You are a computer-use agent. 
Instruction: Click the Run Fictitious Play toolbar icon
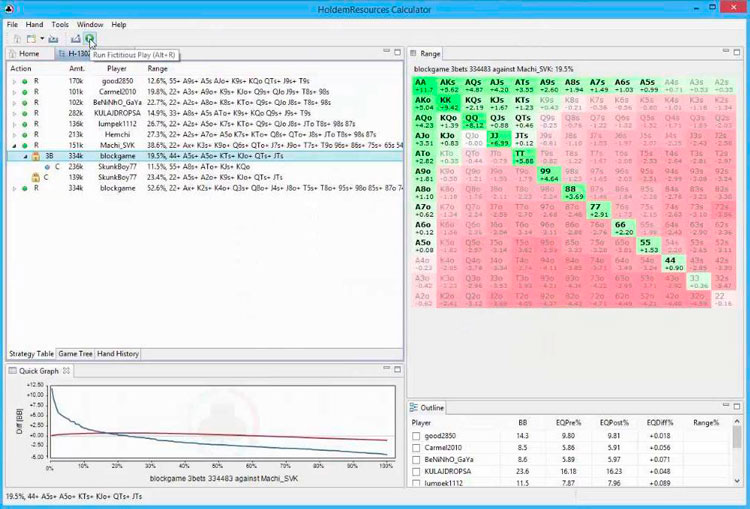click(90, 38)
